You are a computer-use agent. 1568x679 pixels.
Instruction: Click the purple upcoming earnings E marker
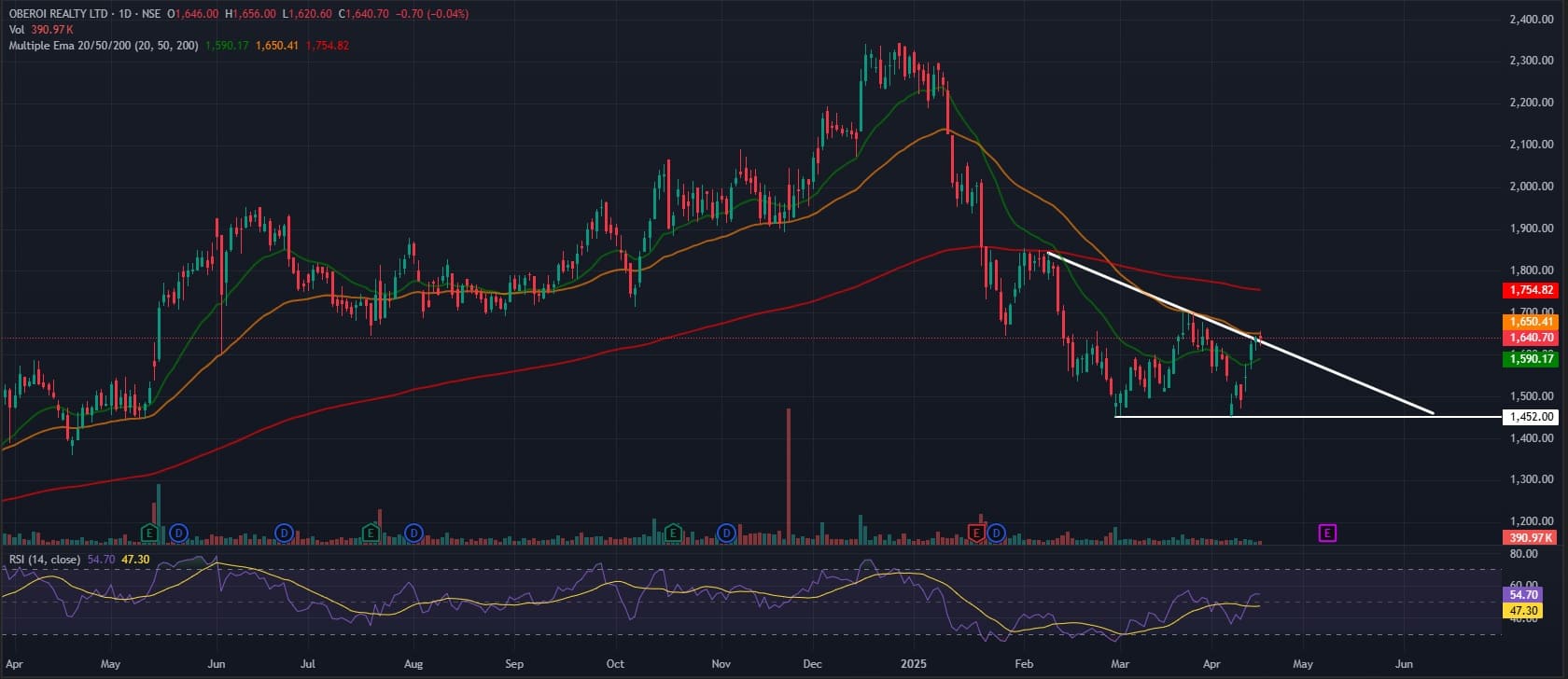1327,533
